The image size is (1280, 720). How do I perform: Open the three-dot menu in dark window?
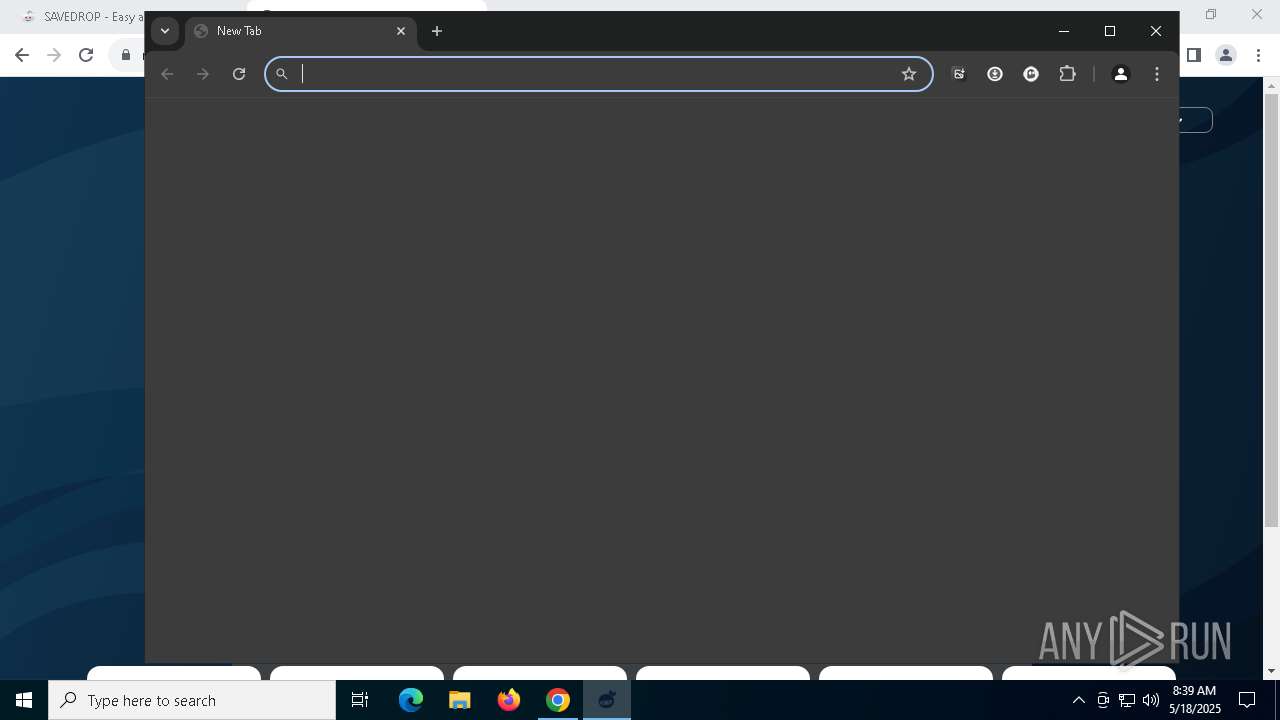pos(1157,74)
